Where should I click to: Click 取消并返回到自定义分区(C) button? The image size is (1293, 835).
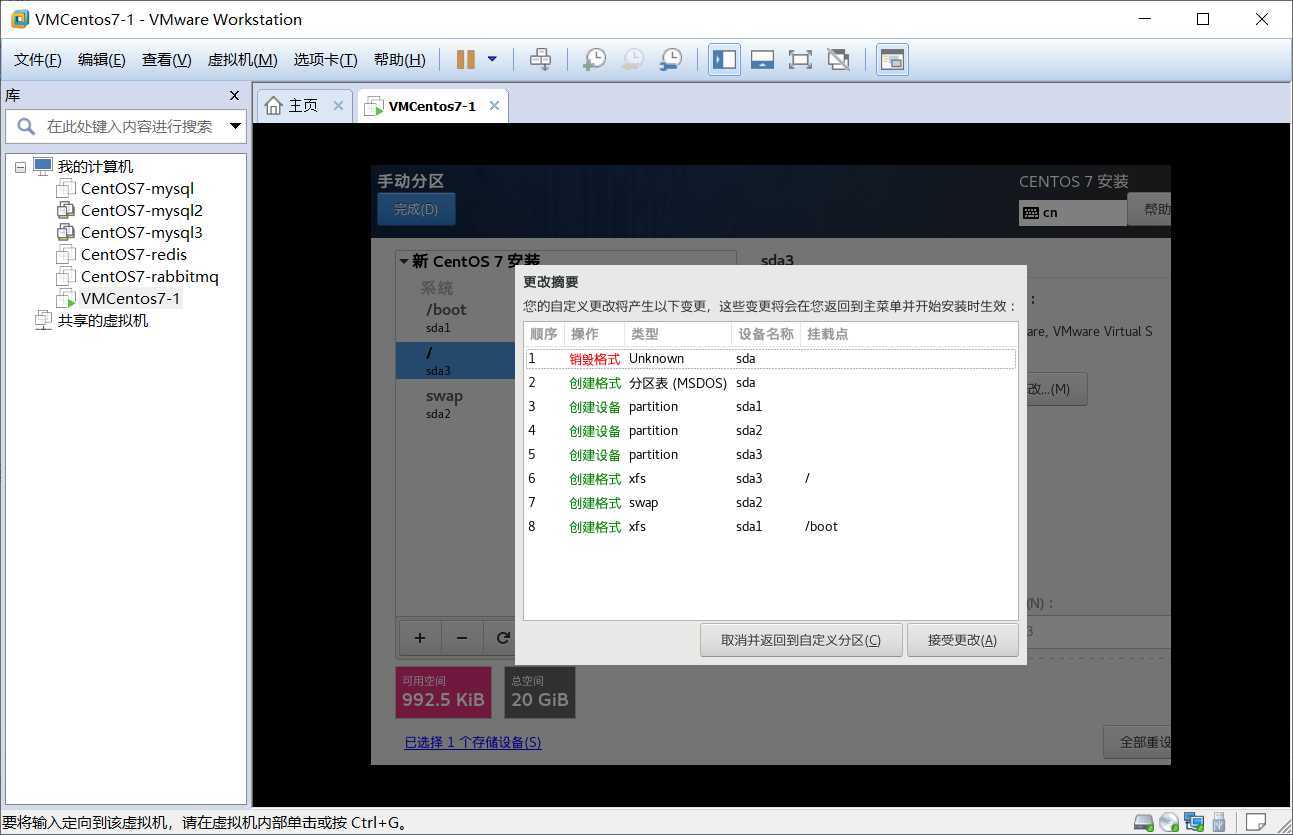pyautogui.click(x=801, y=640)
